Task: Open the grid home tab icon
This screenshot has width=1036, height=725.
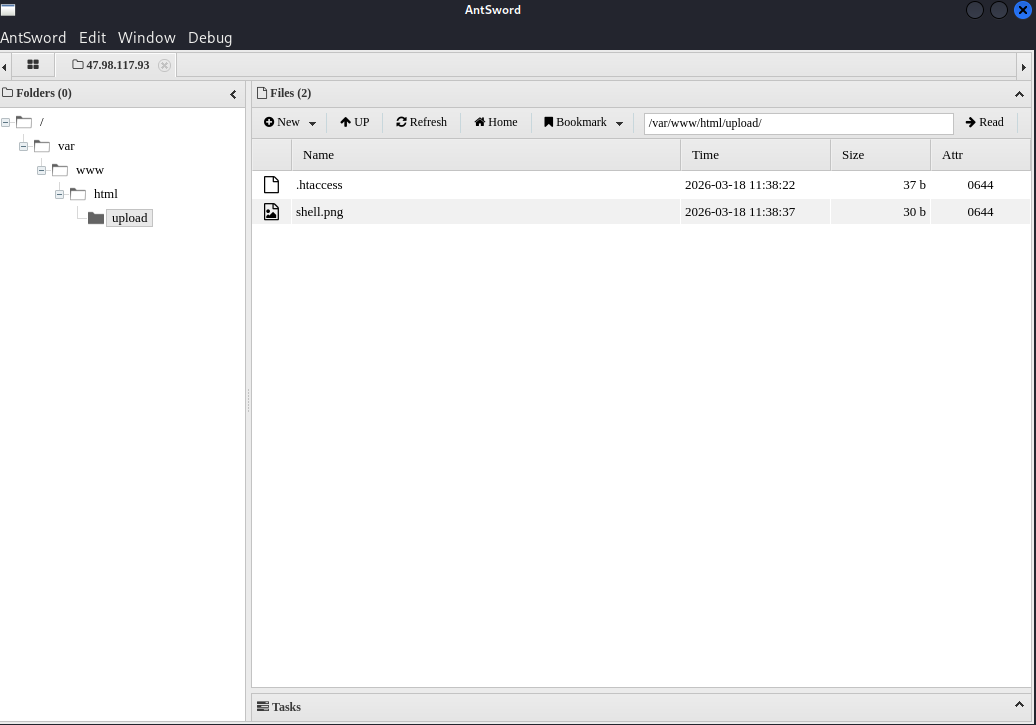Action: (32, 65)
